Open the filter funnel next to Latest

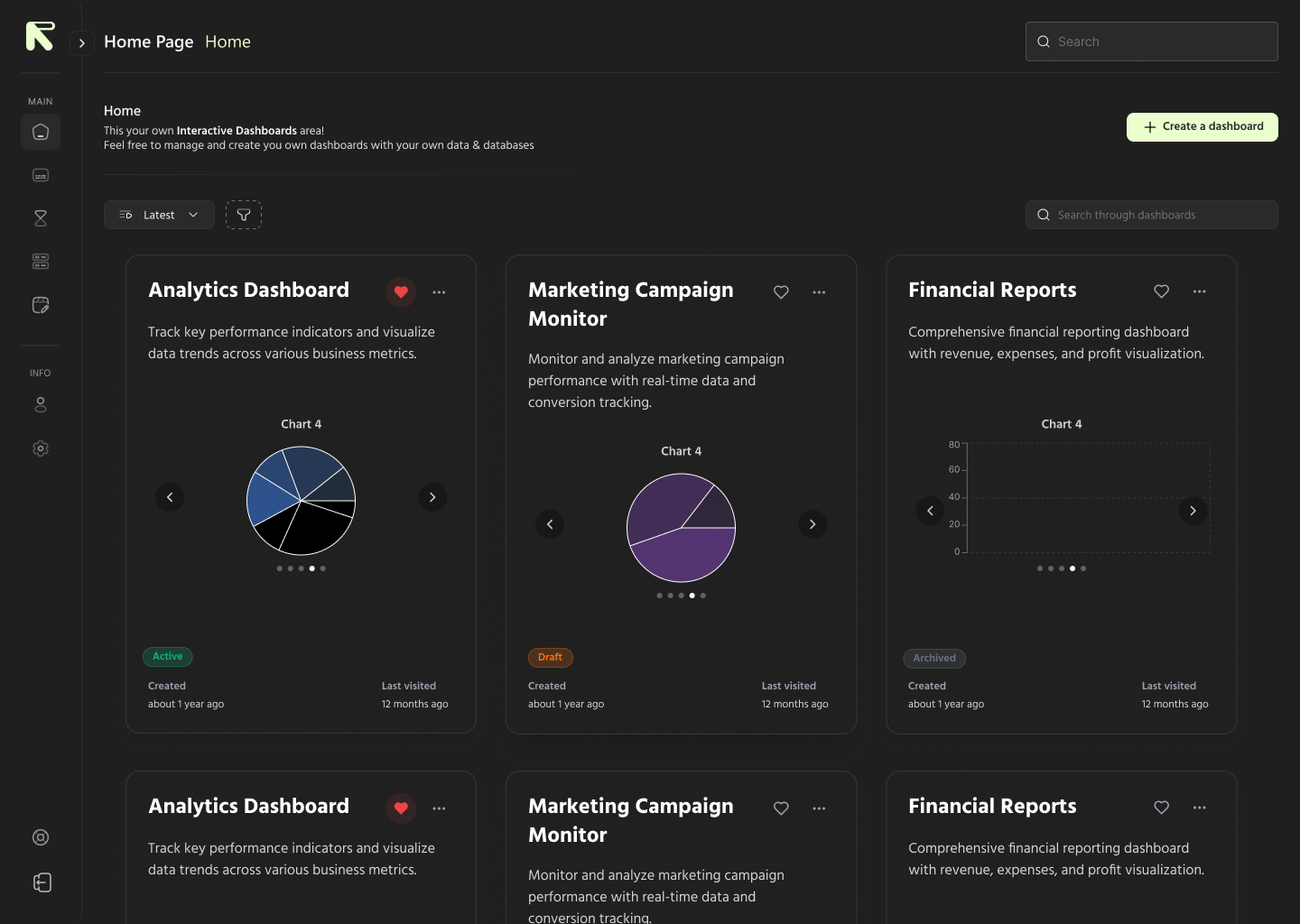[x=244, y=215]
